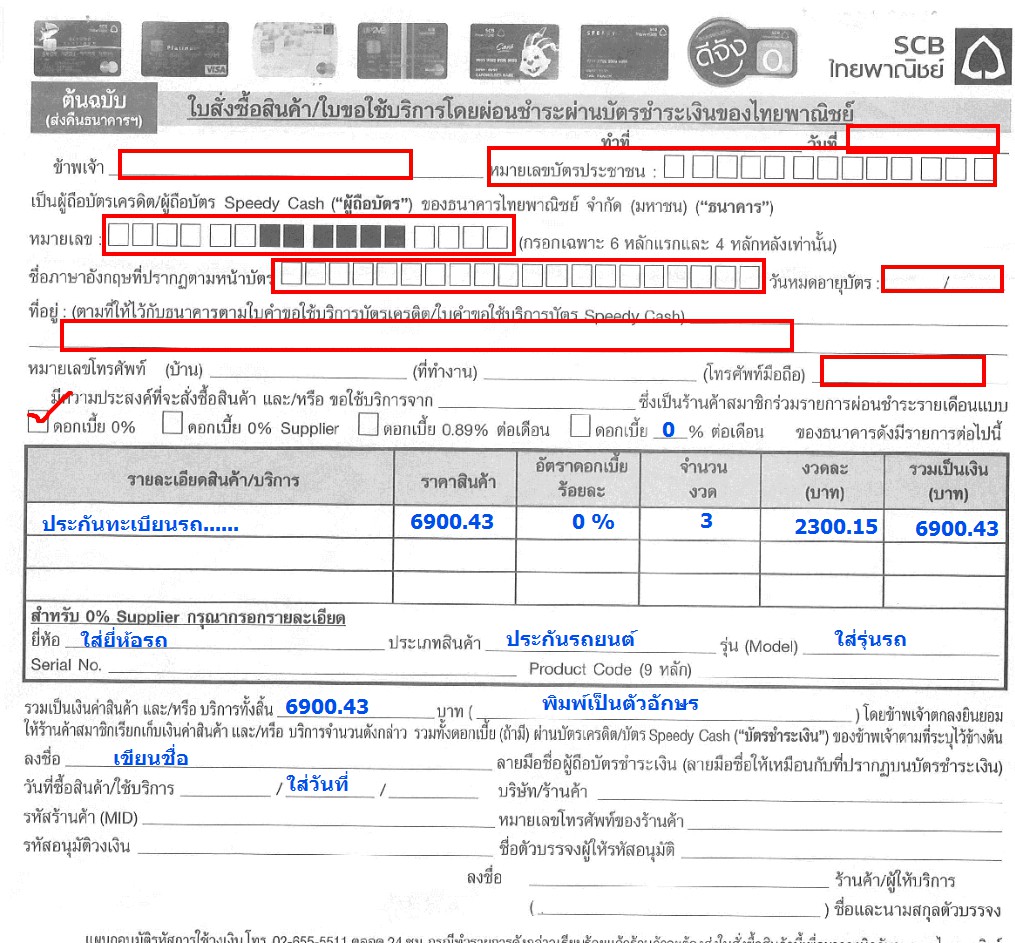The height and width of the screenshot is (943, 1015).
Task: Select the dark Speedy card image
Action: (x=624, y=52)
